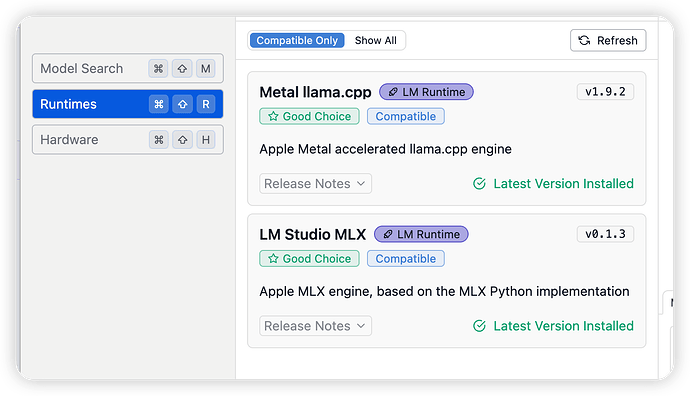Screen dimensions: 690x396
Task: Click the LM Runtime badge on LM Studio MLX
Action: click(421, 234)
